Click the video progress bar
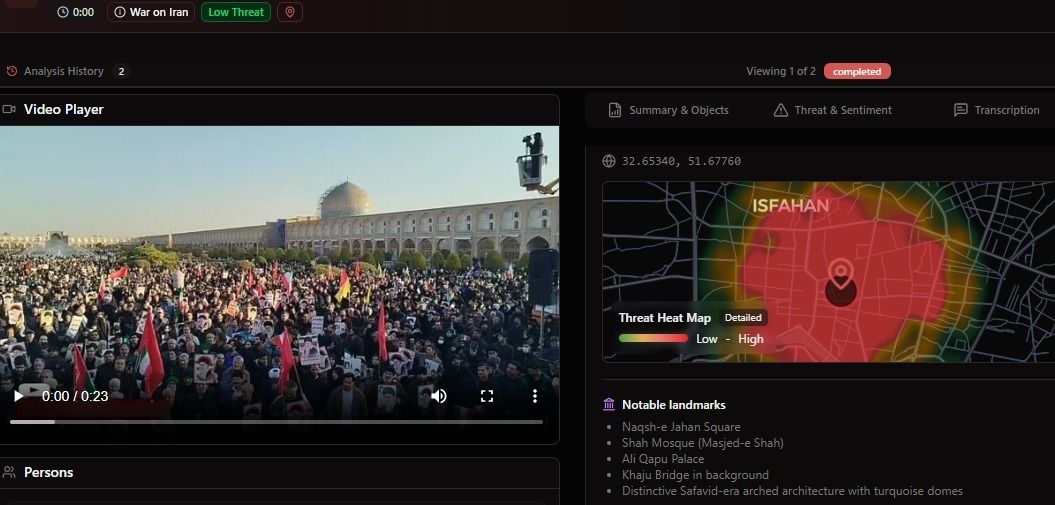 tap(276, 422)
